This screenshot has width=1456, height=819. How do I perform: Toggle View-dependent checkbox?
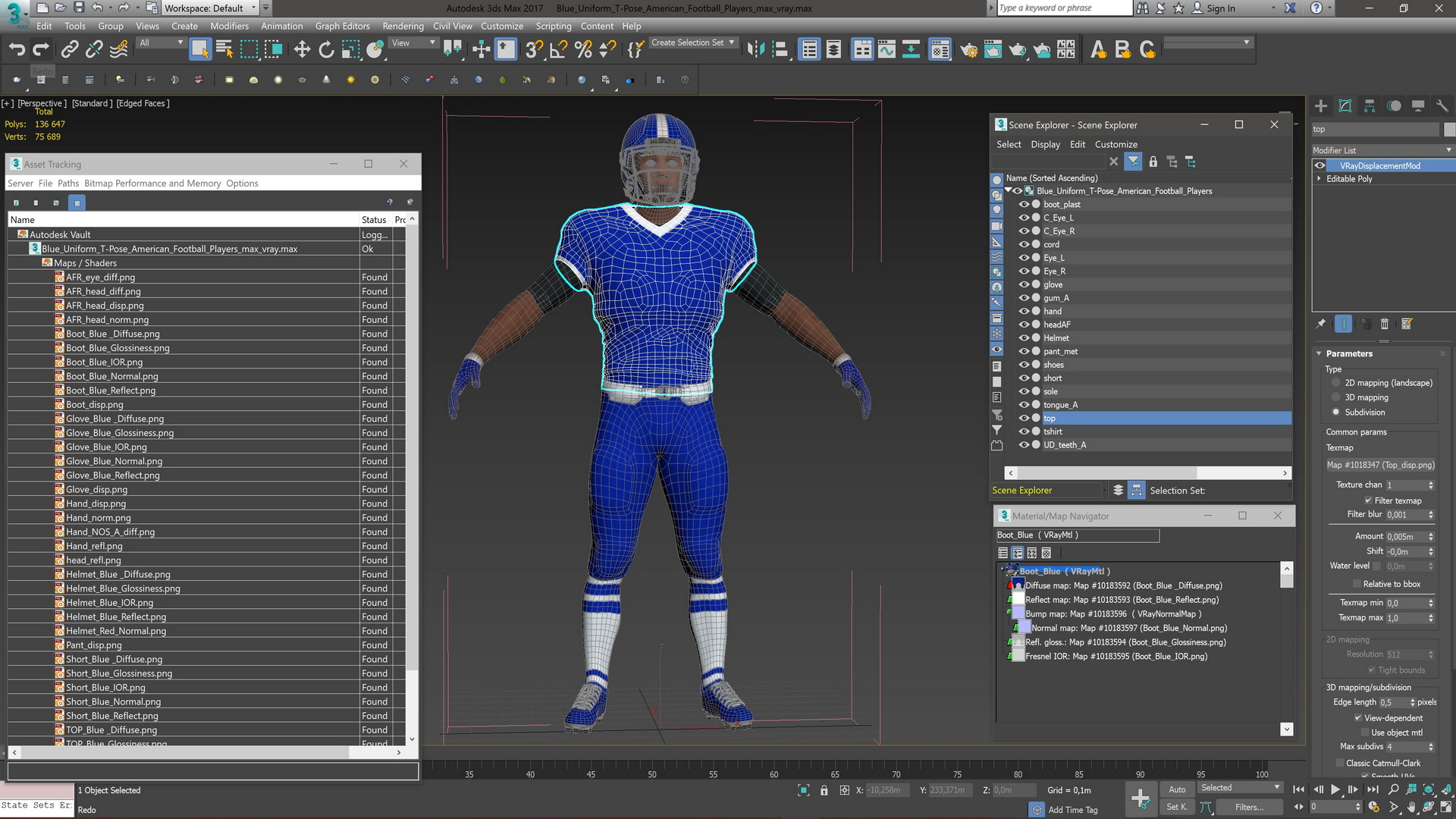[1358, 718]
